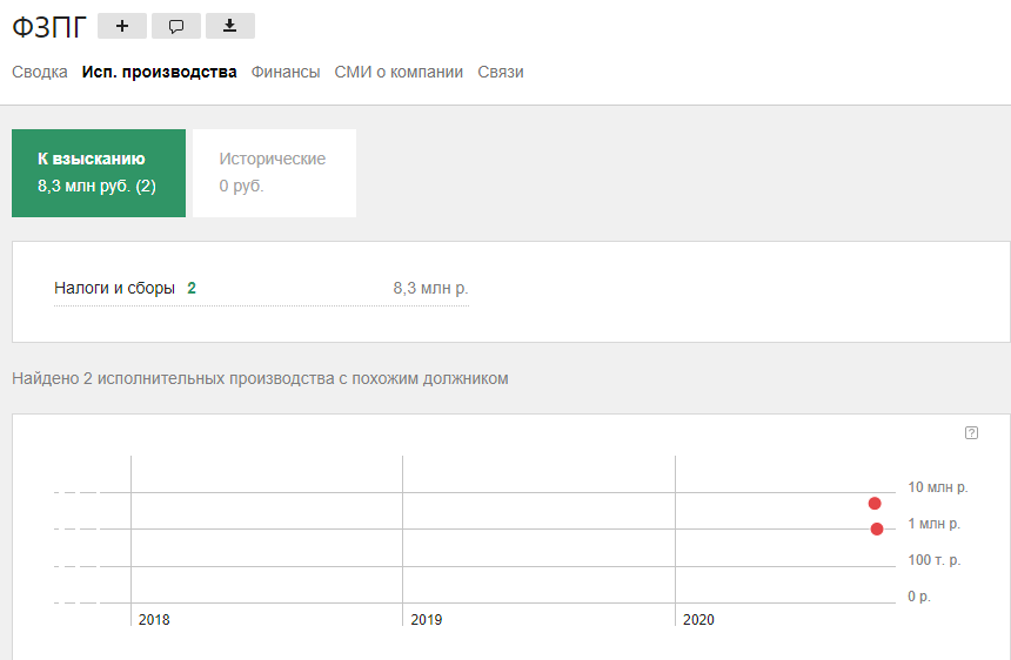Click the 2019 axis label

[426, 620]
